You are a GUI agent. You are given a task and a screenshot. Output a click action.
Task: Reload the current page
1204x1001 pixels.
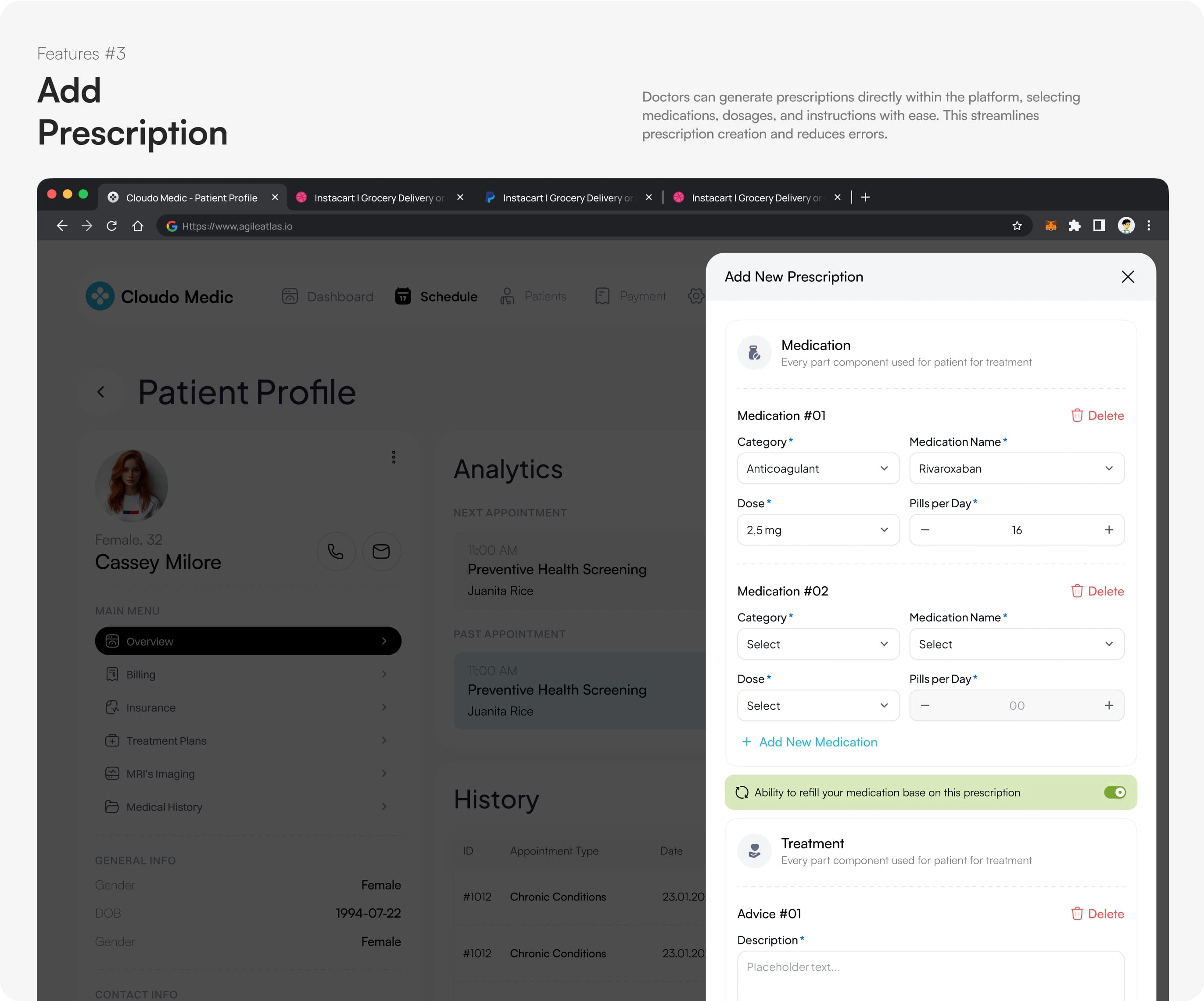[112, 226]
